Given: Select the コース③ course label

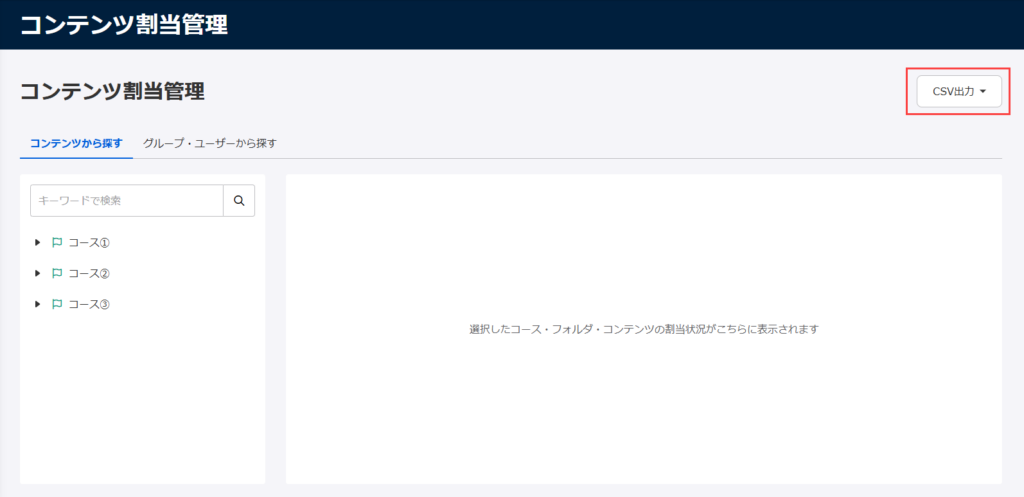Looking at the screenshot, I should pos(89,304).
